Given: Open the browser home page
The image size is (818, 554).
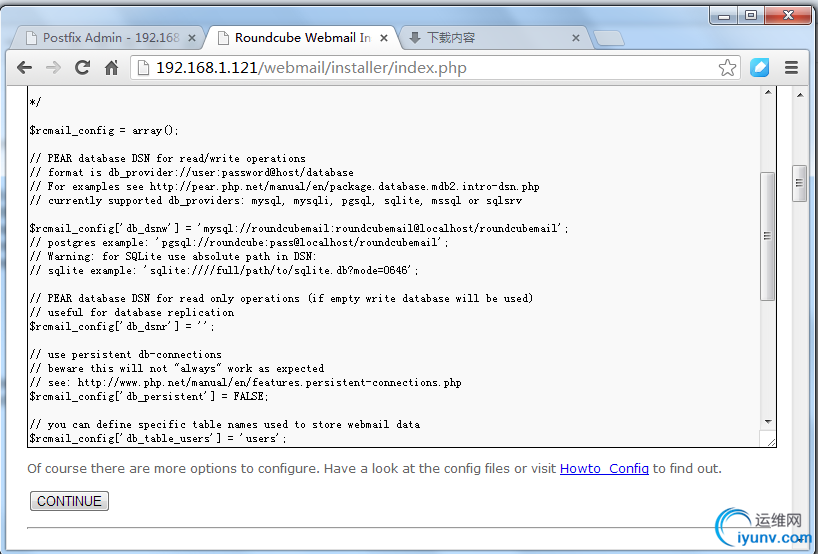Looking at the screenshot, I should coord(112,68).
